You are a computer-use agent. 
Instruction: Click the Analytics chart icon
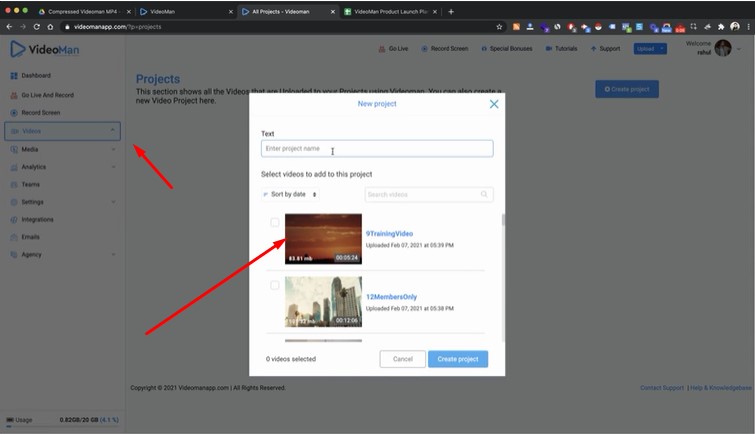click(x=13, y=167)
